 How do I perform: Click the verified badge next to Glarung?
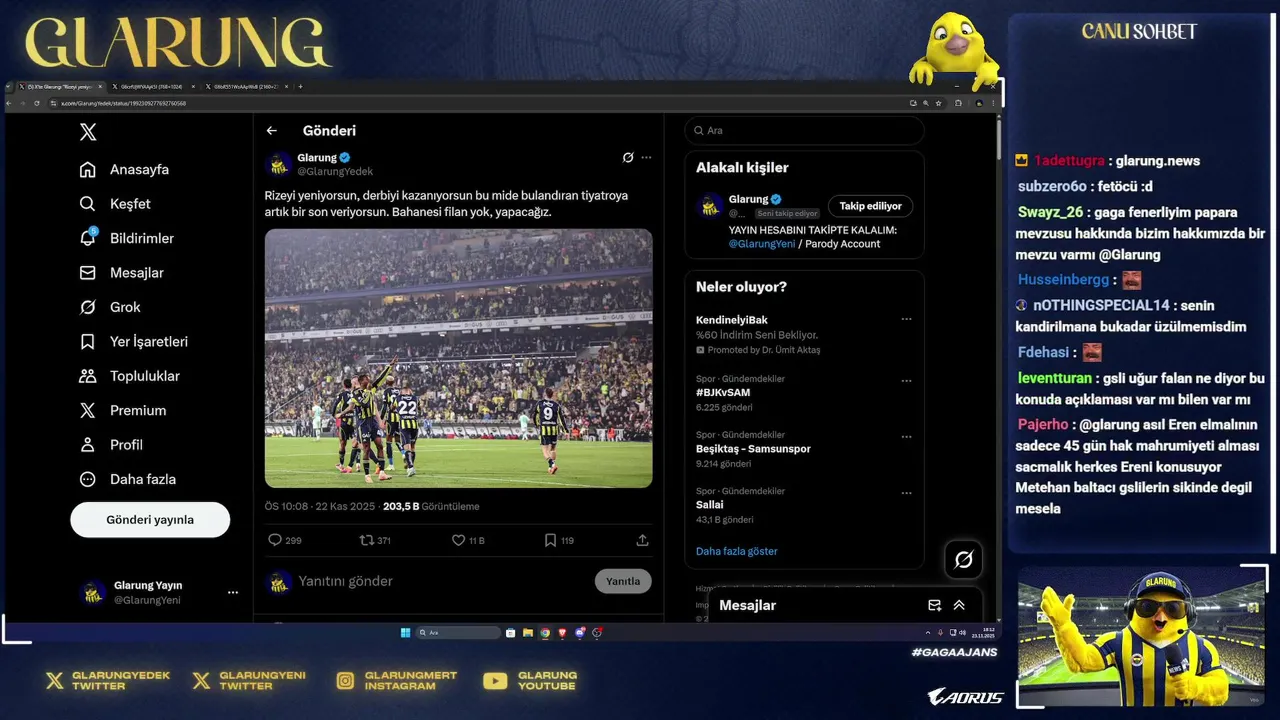pyautogui.click(x=345, y=158)
